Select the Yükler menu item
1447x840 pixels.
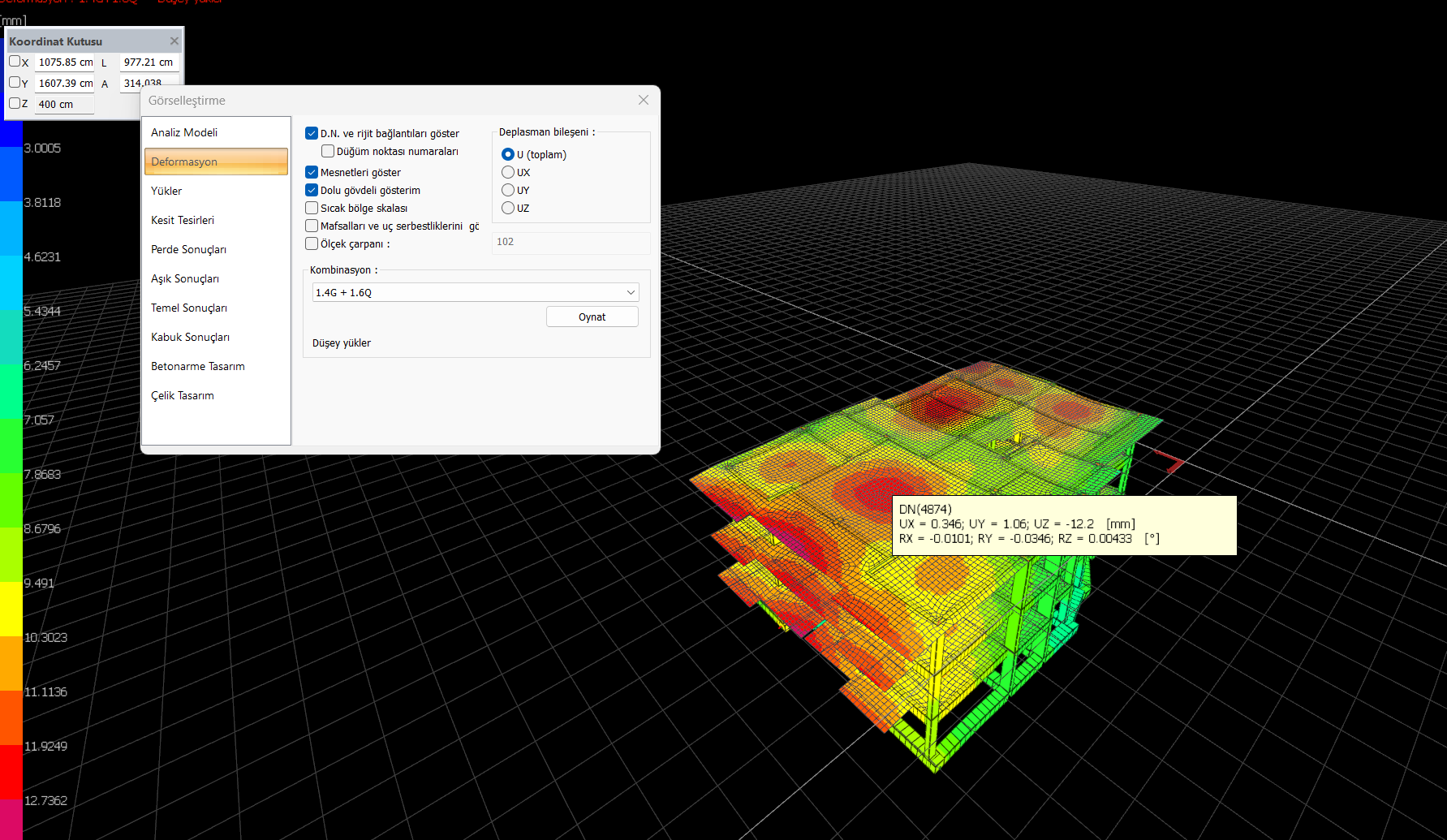click(x=166, y=191)
